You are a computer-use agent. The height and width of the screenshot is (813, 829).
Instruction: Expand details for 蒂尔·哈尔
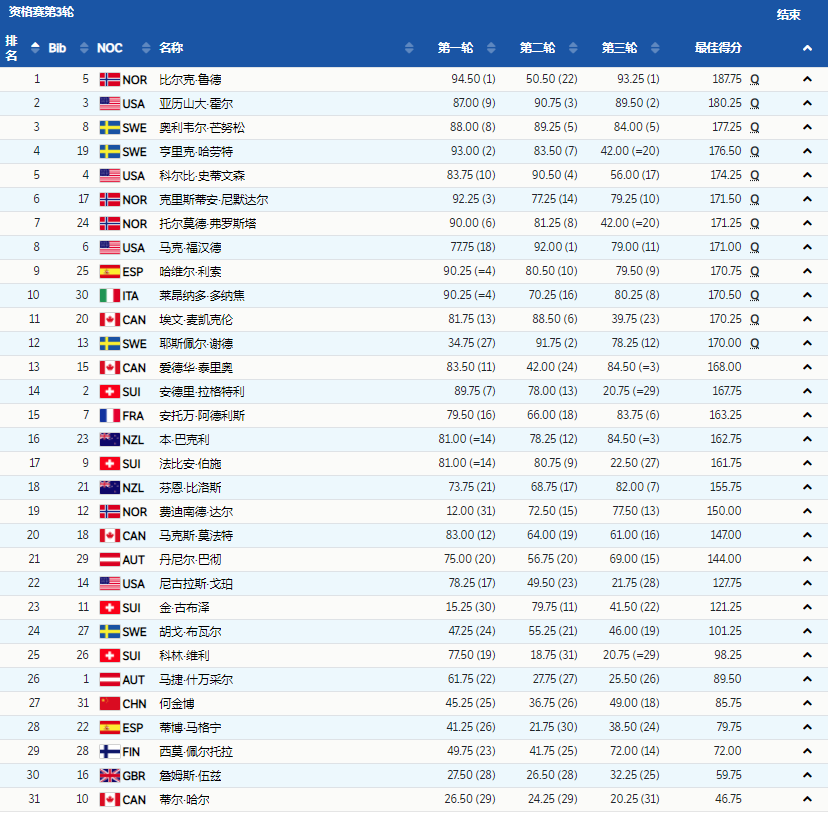(x=808, y=799)
